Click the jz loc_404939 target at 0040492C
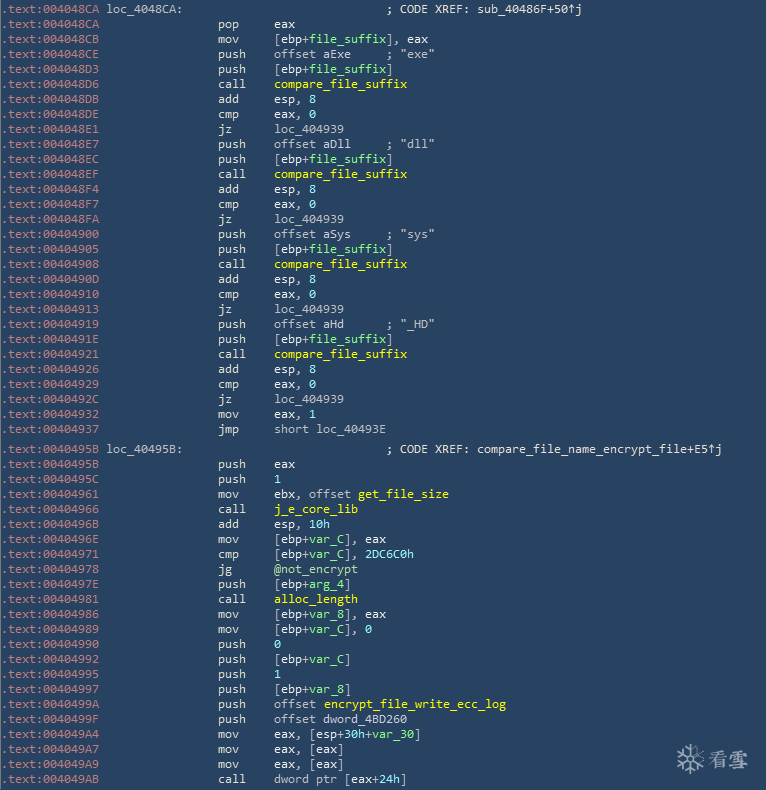The image size is (766, 790). click(308, 399)
